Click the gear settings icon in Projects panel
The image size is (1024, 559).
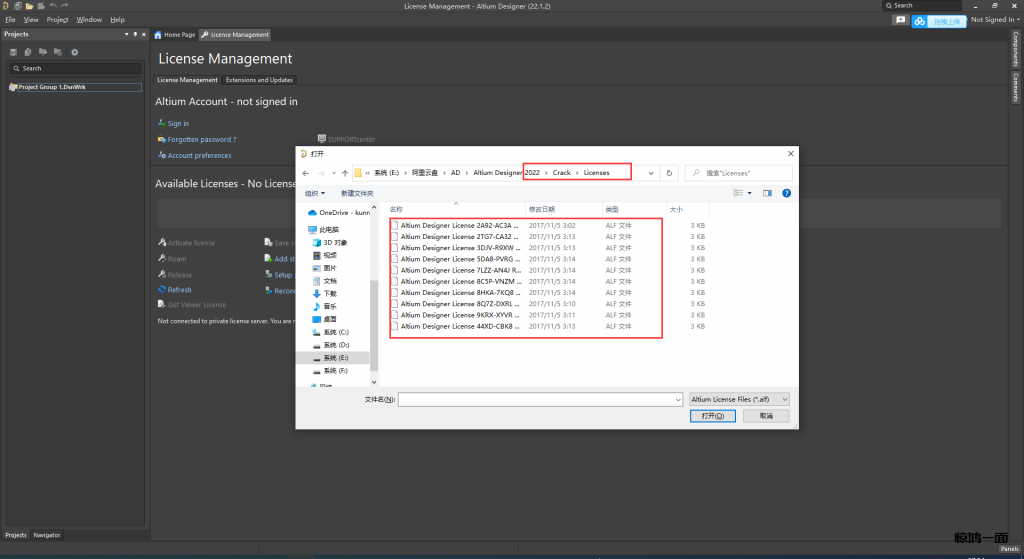pyautogui.click(x=74, y=52)
